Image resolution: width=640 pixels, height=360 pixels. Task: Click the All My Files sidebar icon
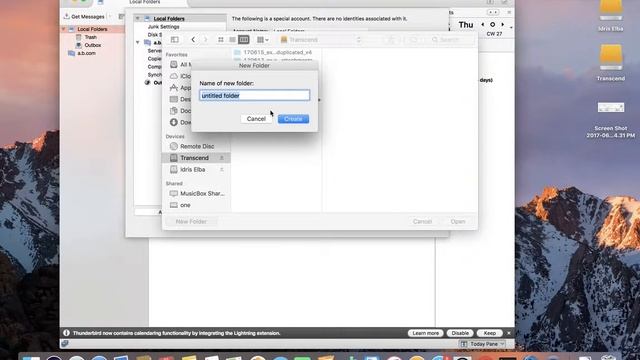pos(174,64)
